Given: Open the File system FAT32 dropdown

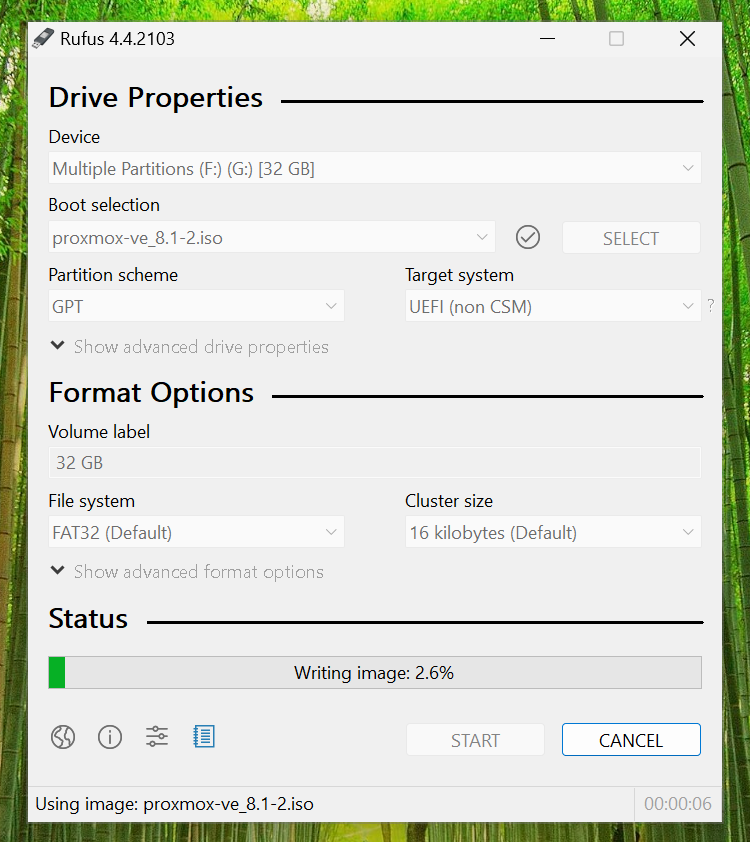Looking at the screenshot, I should tap(196, 532).
